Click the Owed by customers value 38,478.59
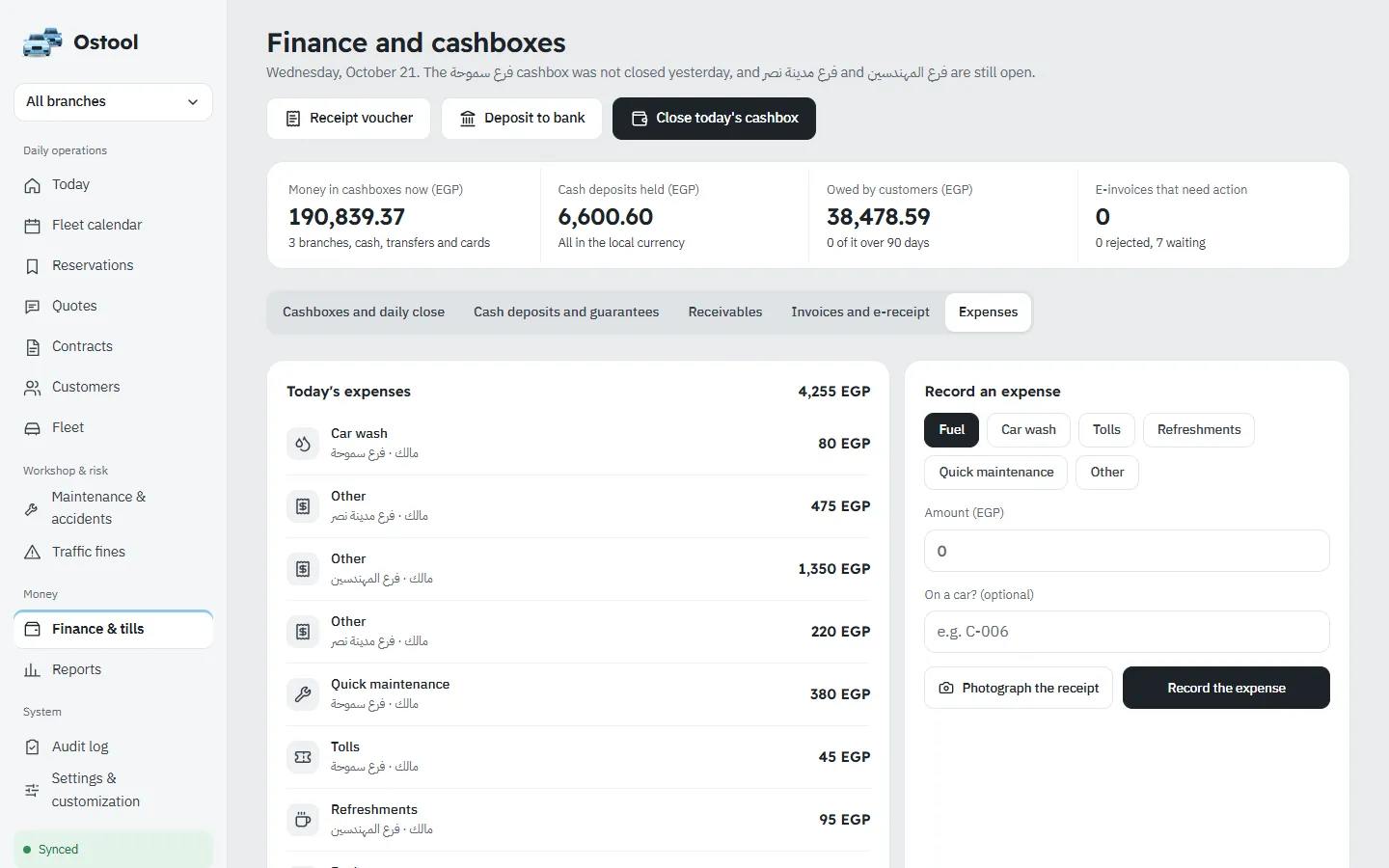 point(879,218)
